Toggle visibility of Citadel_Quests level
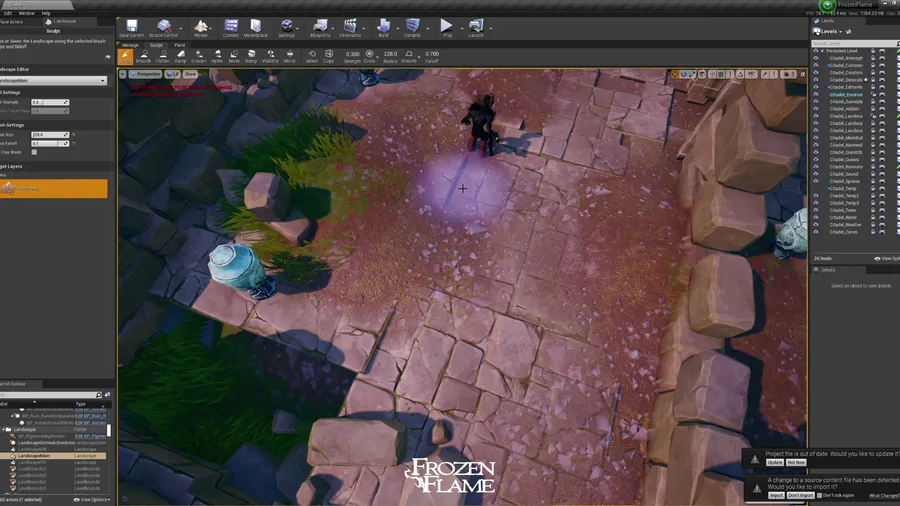 [816, 159]
